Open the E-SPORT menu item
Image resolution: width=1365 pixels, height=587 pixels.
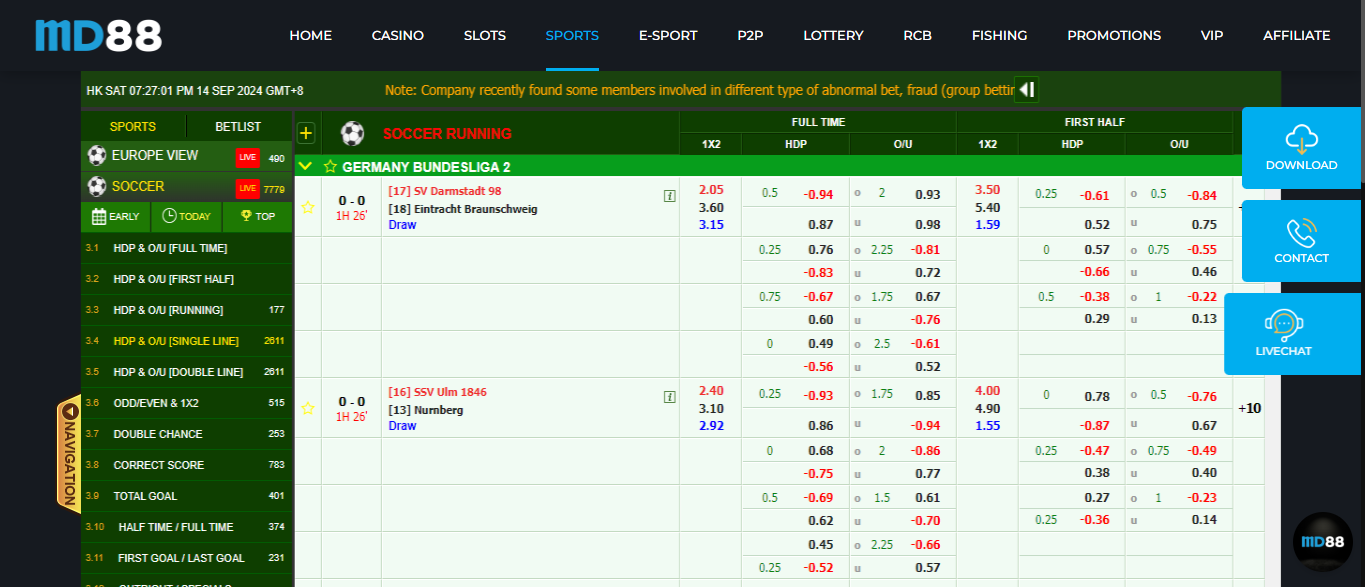(x=667, y=35)
